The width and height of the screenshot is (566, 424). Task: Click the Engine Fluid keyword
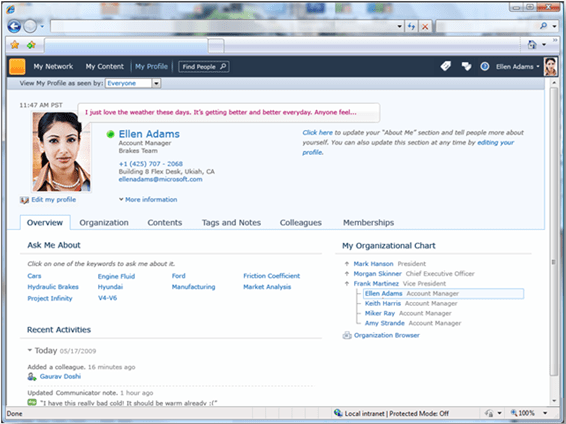coord(116,276)
